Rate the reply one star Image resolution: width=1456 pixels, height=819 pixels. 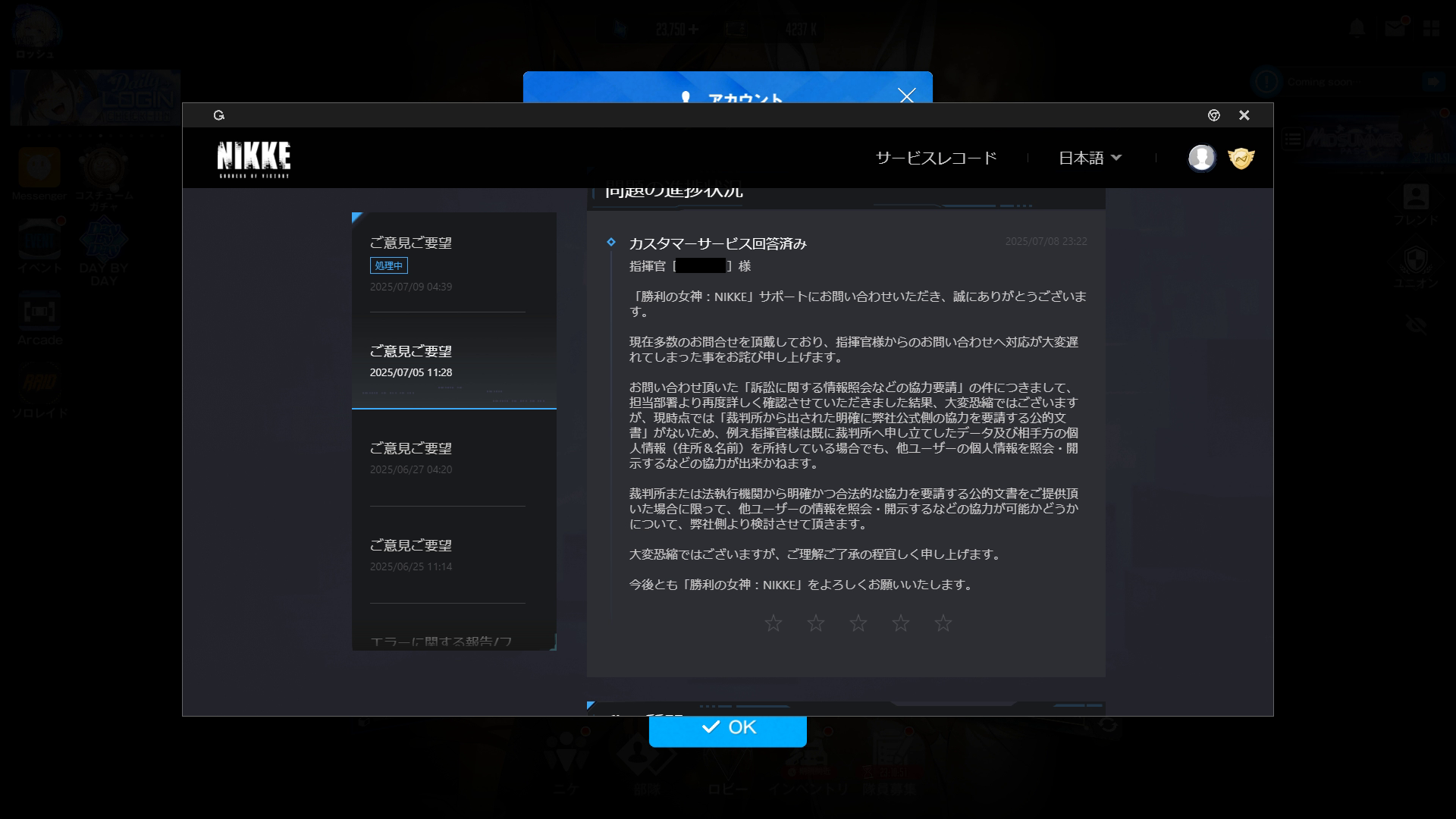tap(773, 623)
